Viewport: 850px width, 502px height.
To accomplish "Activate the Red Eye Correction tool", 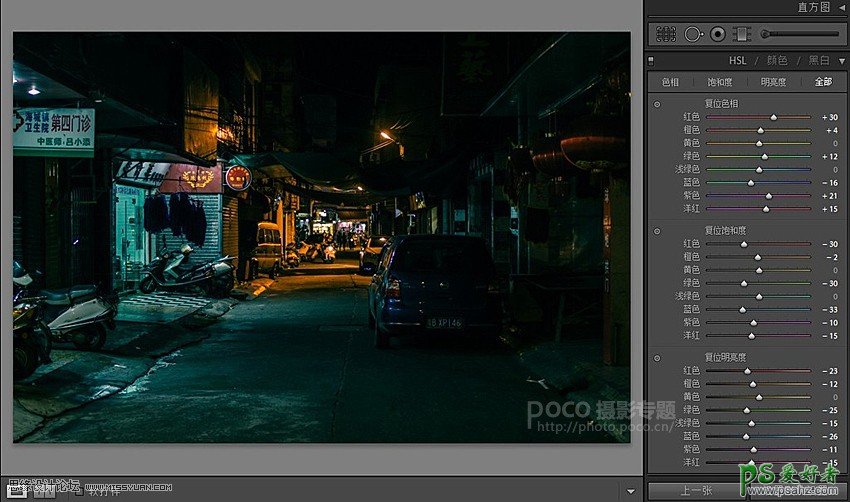I will pyautogui.click(x=717, y=34).
